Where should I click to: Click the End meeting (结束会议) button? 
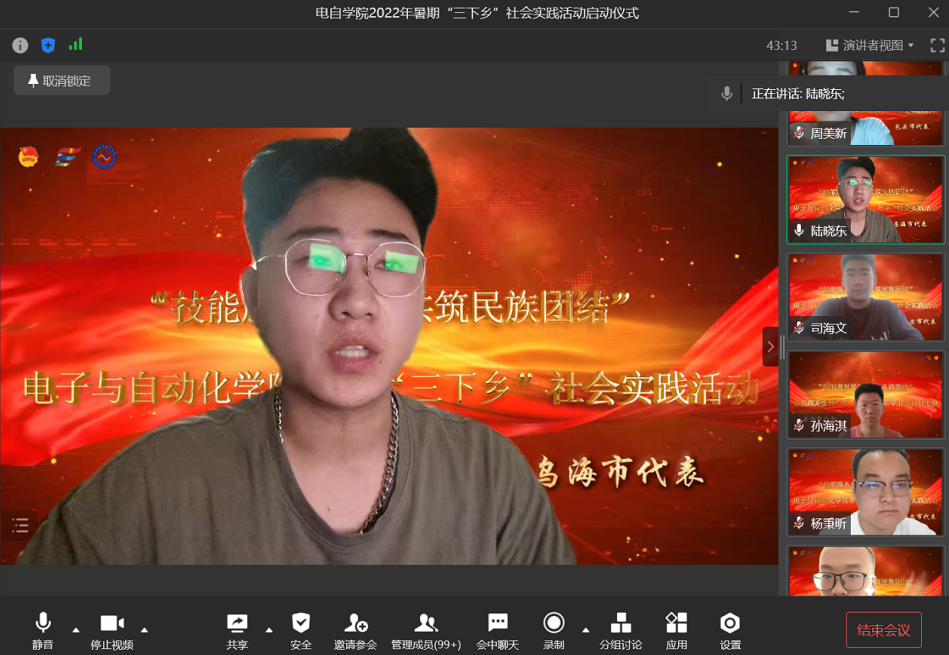[883, 630]
